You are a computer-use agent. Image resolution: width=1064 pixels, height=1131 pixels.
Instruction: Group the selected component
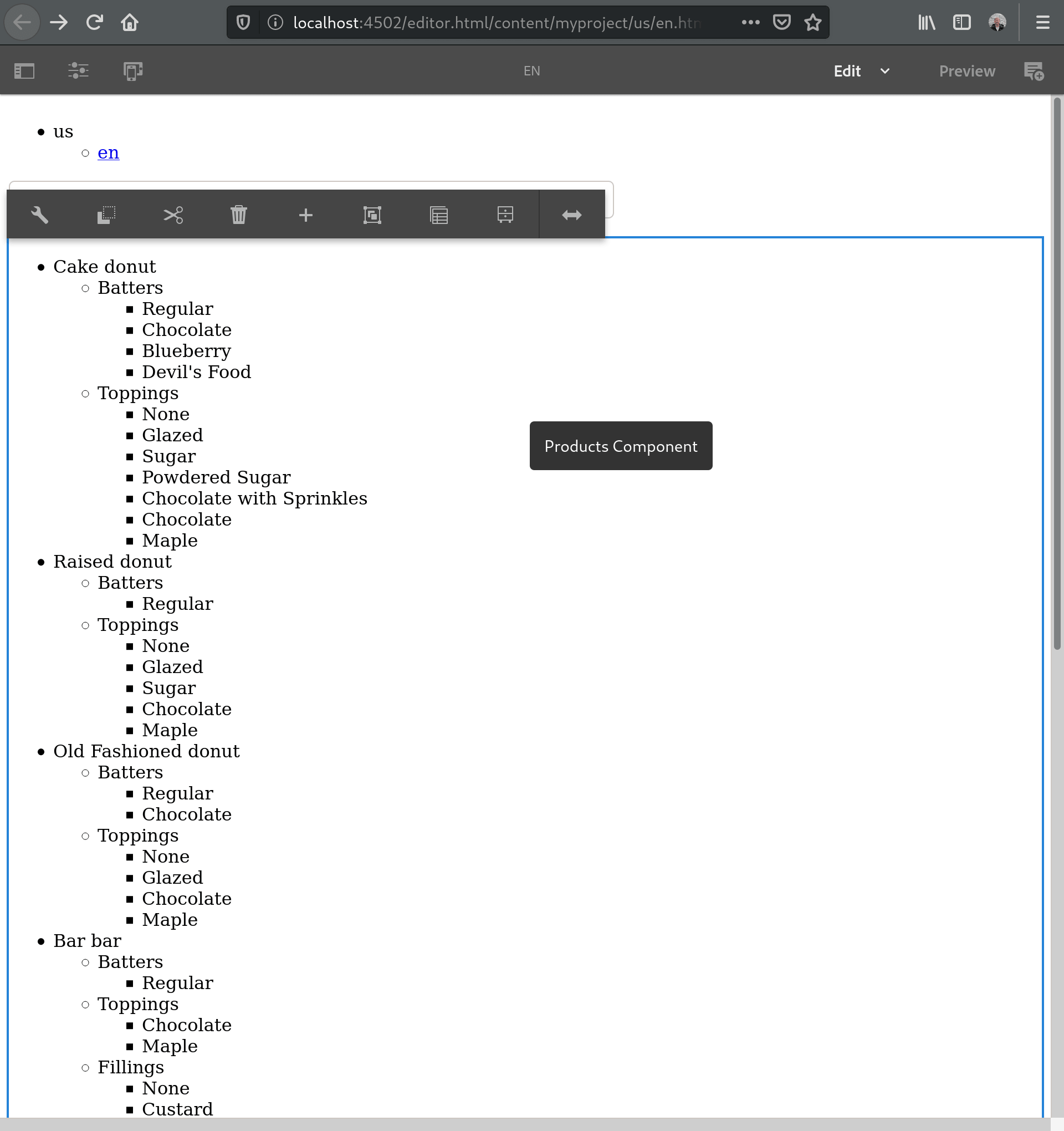[372, 215]
